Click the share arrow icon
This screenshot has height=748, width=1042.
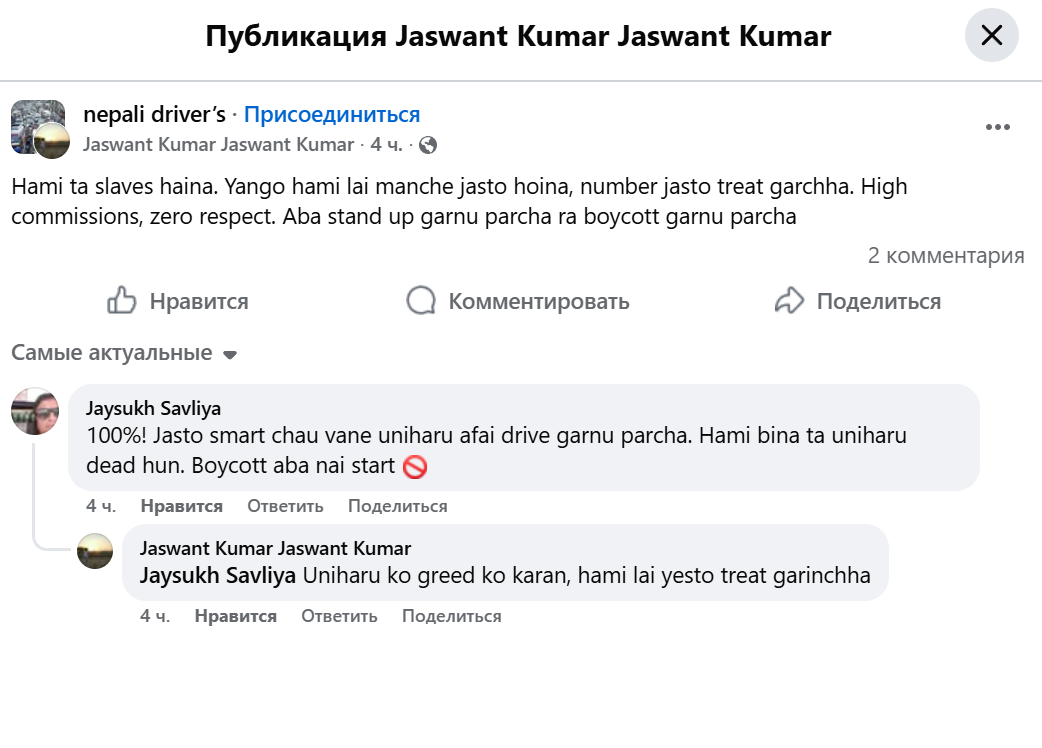790,301
